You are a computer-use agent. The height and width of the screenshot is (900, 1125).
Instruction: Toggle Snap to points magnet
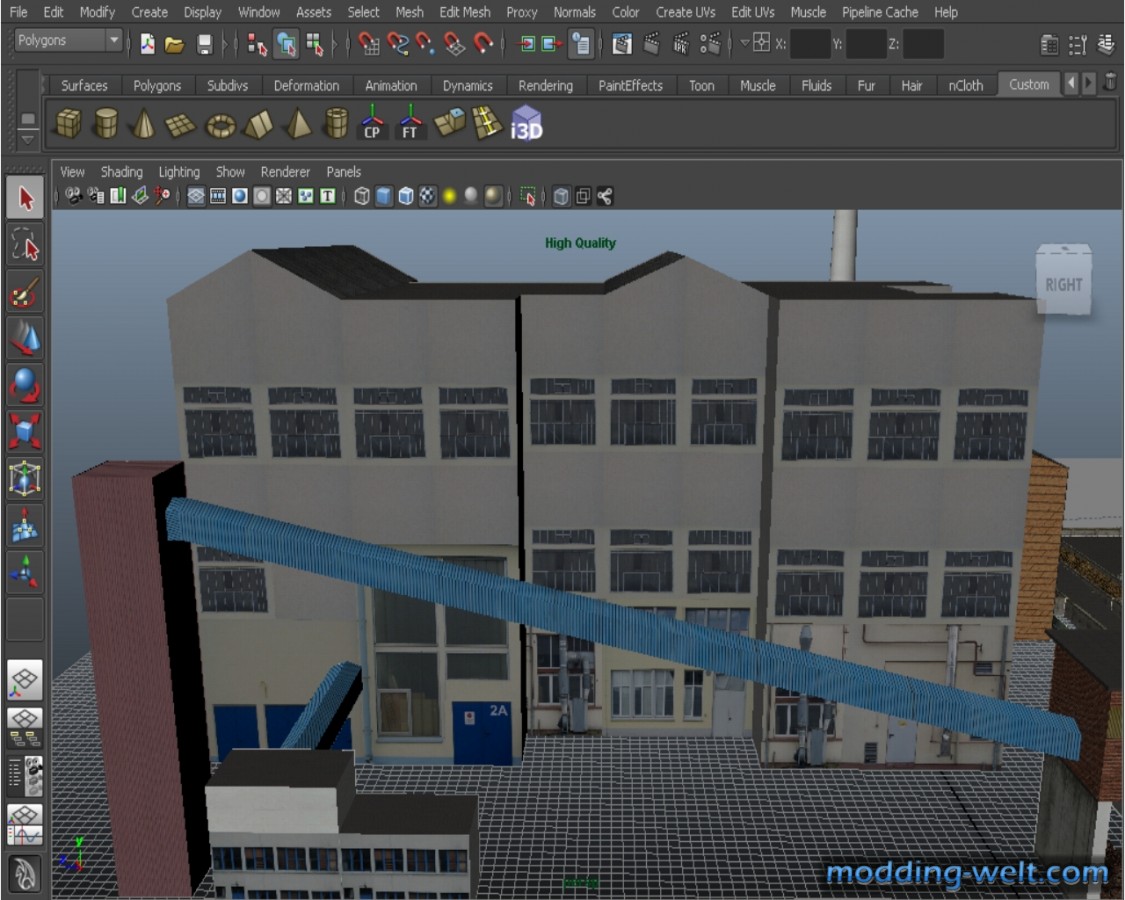coord(425,44)
